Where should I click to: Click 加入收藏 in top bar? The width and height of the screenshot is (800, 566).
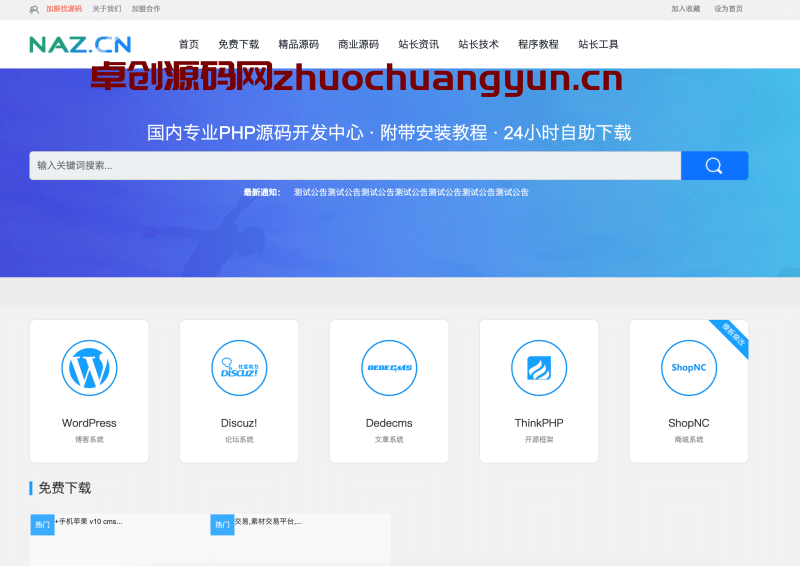(686, 9)
